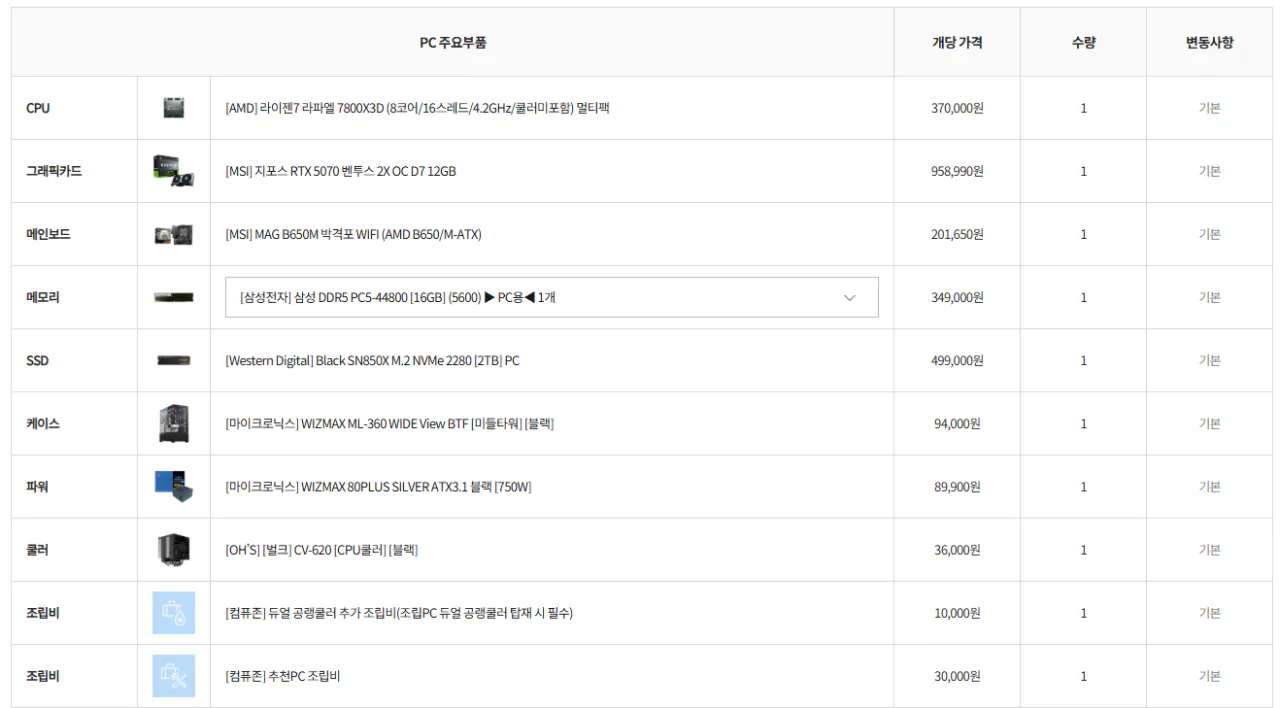
Task: Click 기본 status in the 메모리 row
Action: 1209,297
